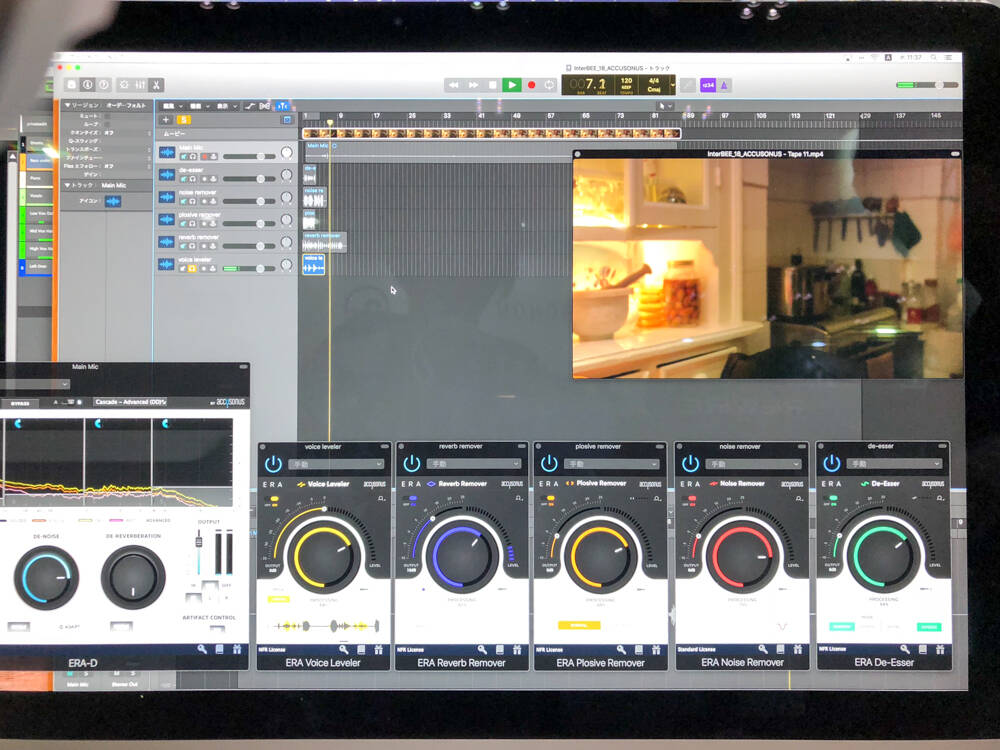Toggle the Inspector button in the control bar
This screenshot has height=750, width=1000.
(87, 84)
